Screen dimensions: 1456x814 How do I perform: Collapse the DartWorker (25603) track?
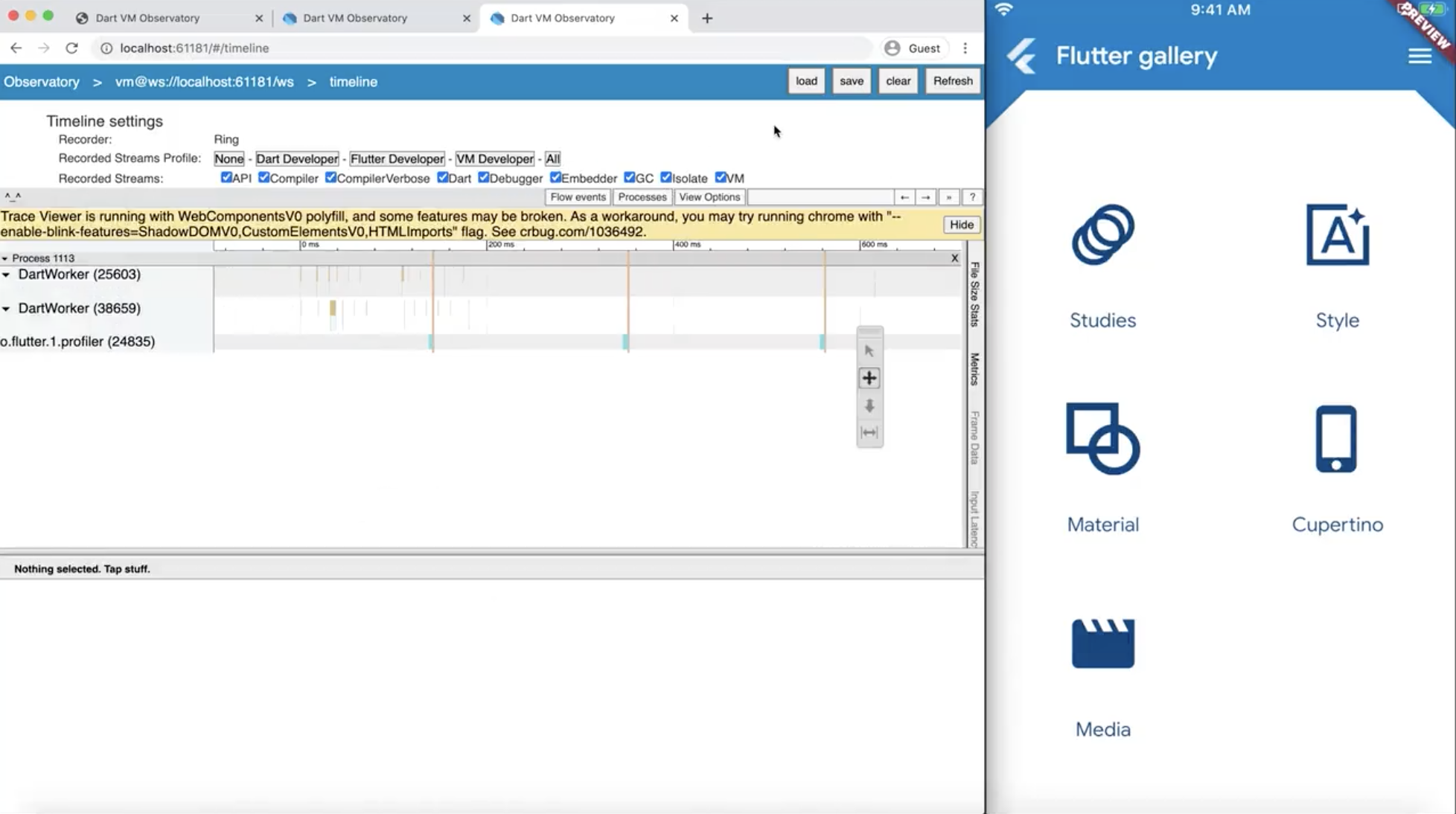tap(6, 275)
